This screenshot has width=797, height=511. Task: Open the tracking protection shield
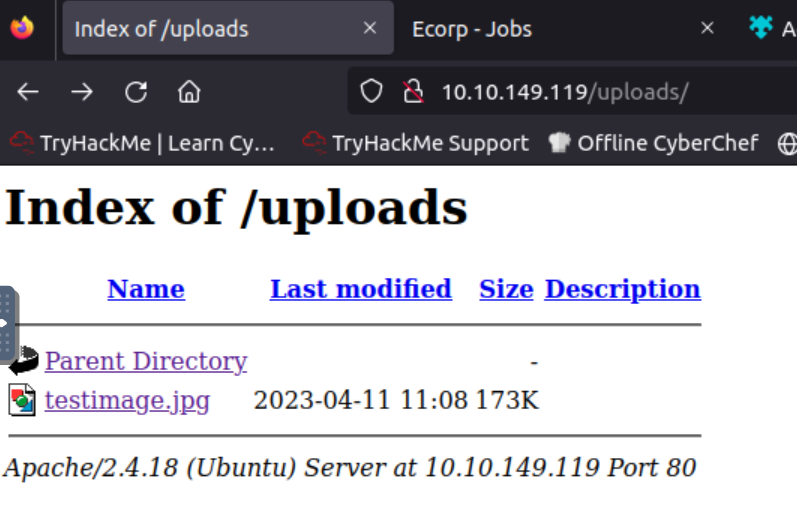[371, 93]
